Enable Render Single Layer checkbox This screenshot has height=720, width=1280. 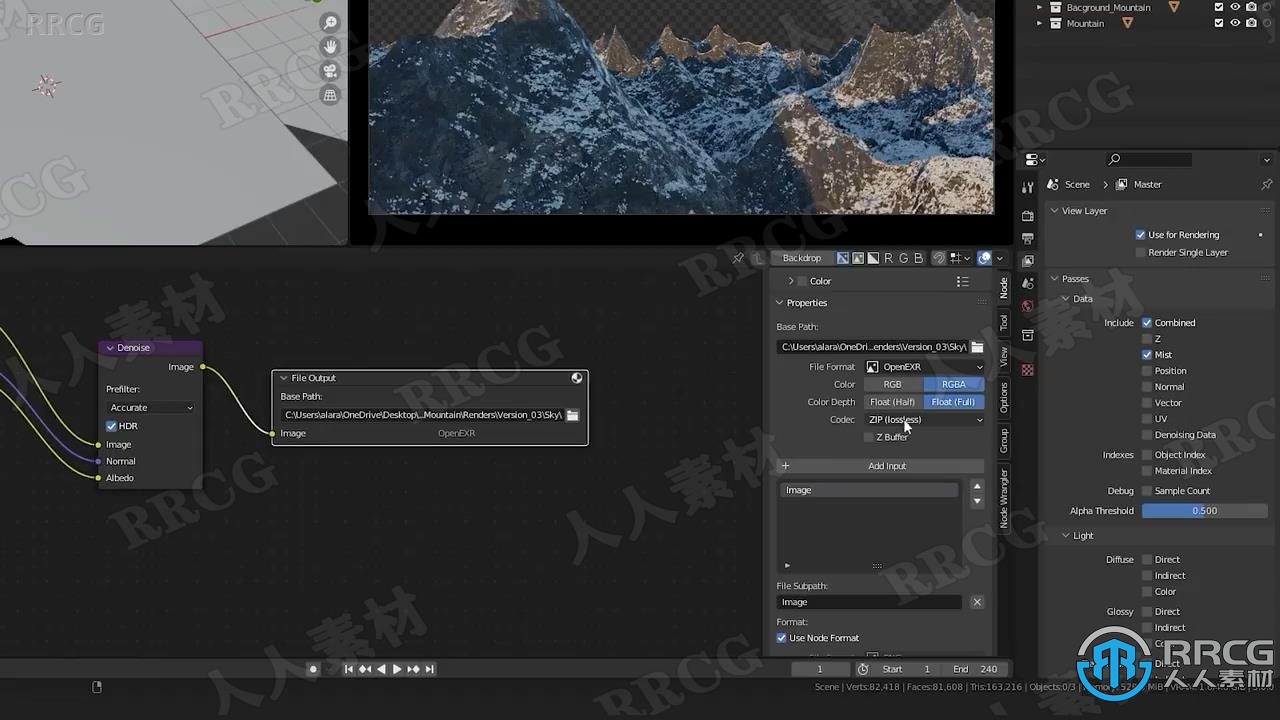[1140, 253]
